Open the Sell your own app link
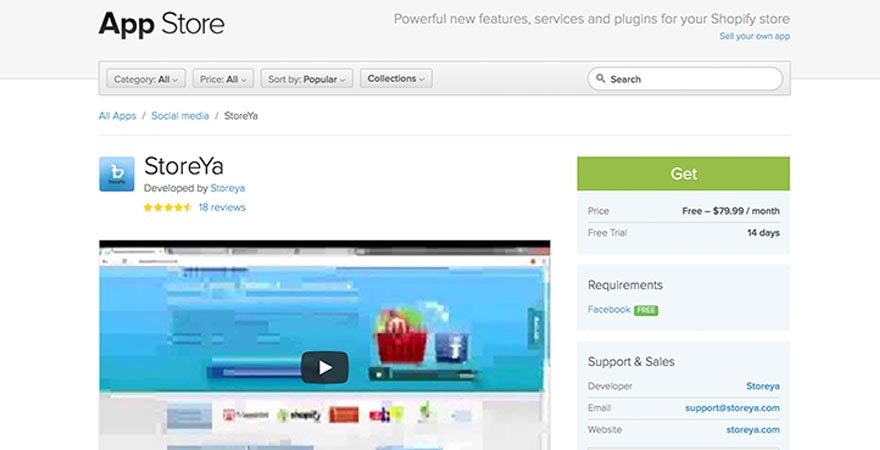Viewport: 880px width, 450px height. 754,36
